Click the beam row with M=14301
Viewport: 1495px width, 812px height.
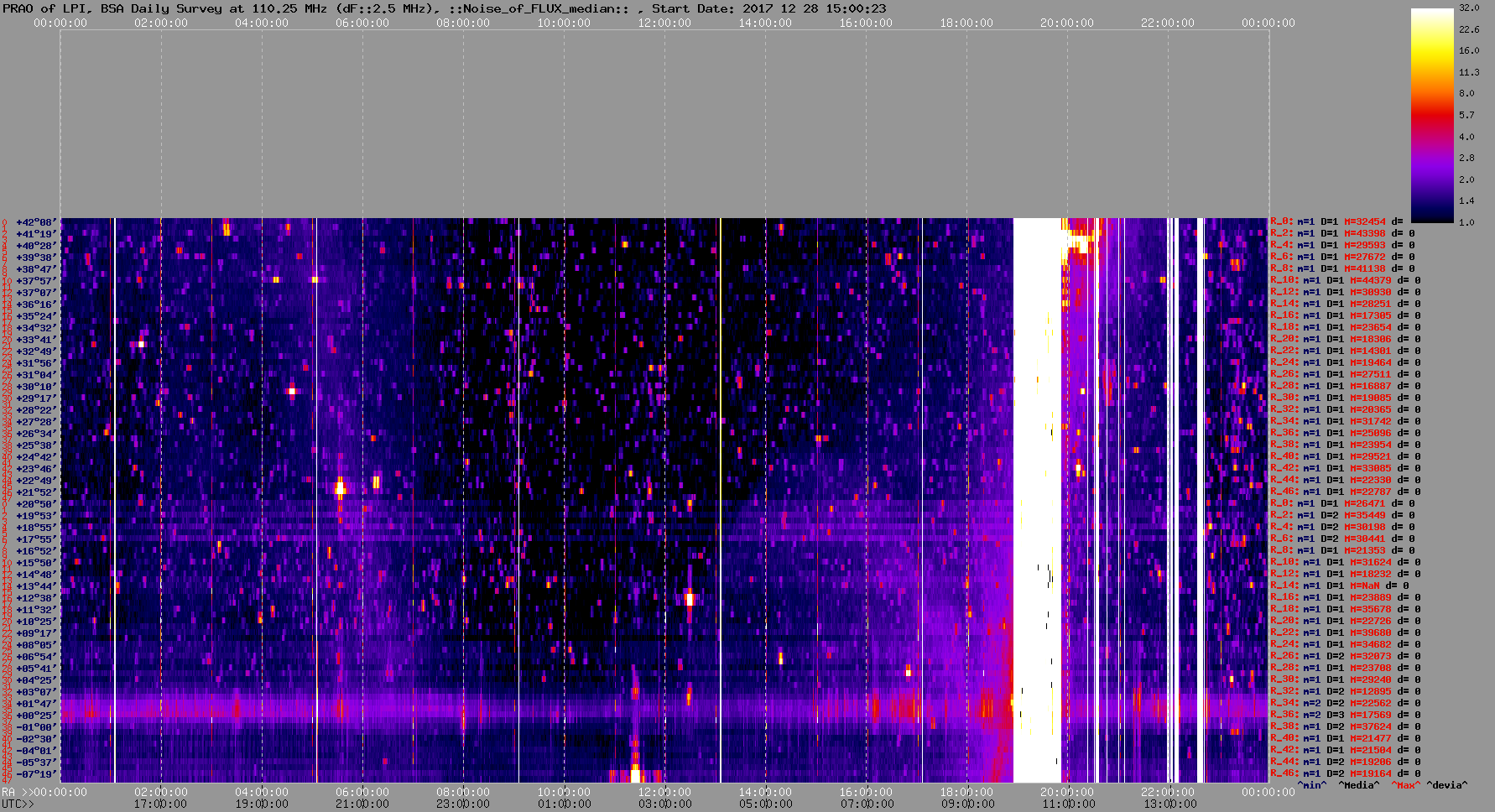(1346, 351)
